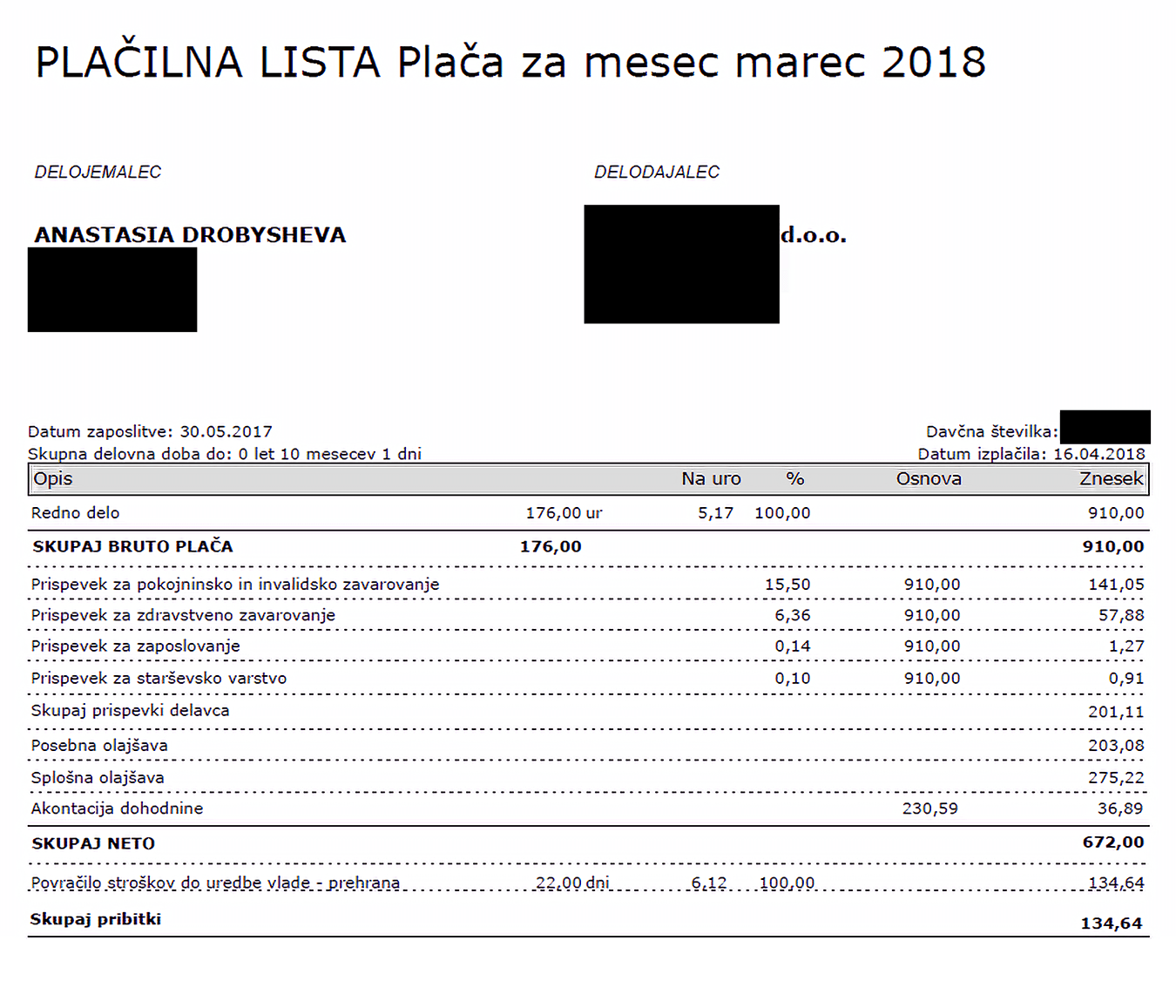Select 'Datum zaposlitve: 30.05.2017' line
Viewport: 1176px width, 1008px height.
(150, 431)
